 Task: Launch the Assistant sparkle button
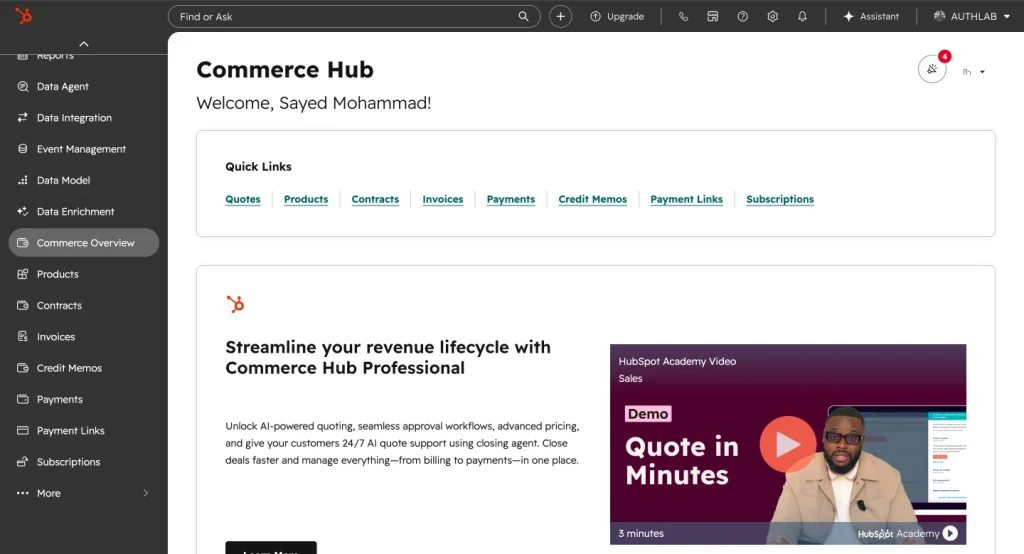tap(871, 16)
